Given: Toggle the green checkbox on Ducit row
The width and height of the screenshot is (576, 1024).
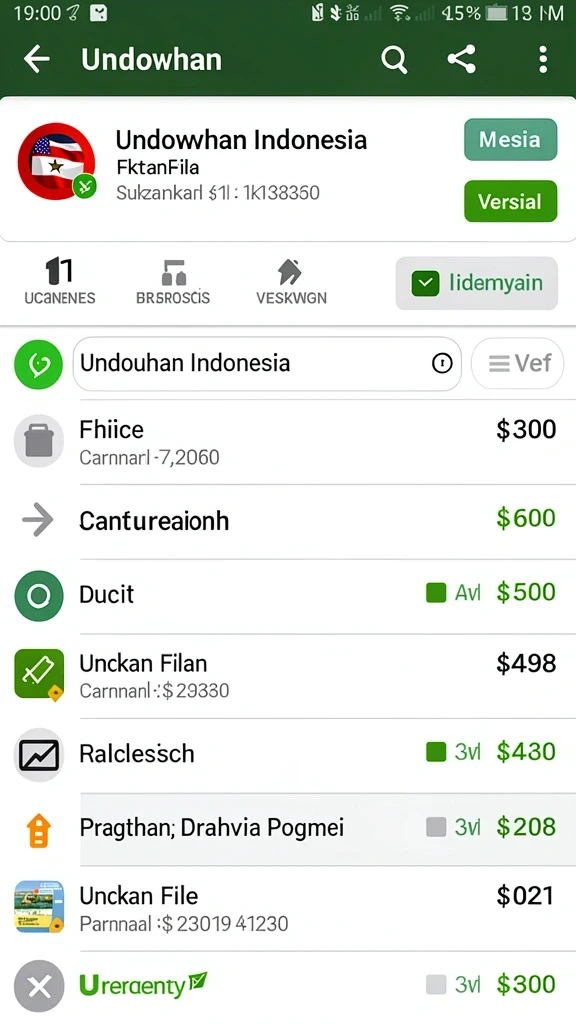Looking at the screenshot, I should click(x=436, y=592).
